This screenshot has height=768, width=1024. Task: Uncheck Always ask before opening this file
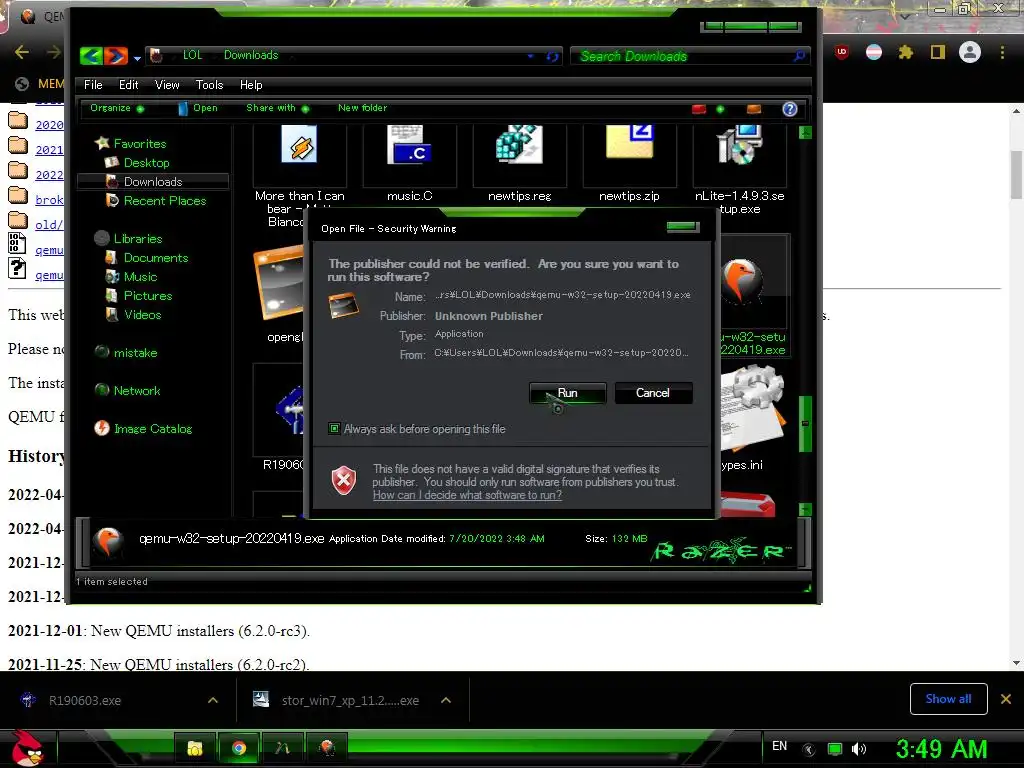pos(334,429)
